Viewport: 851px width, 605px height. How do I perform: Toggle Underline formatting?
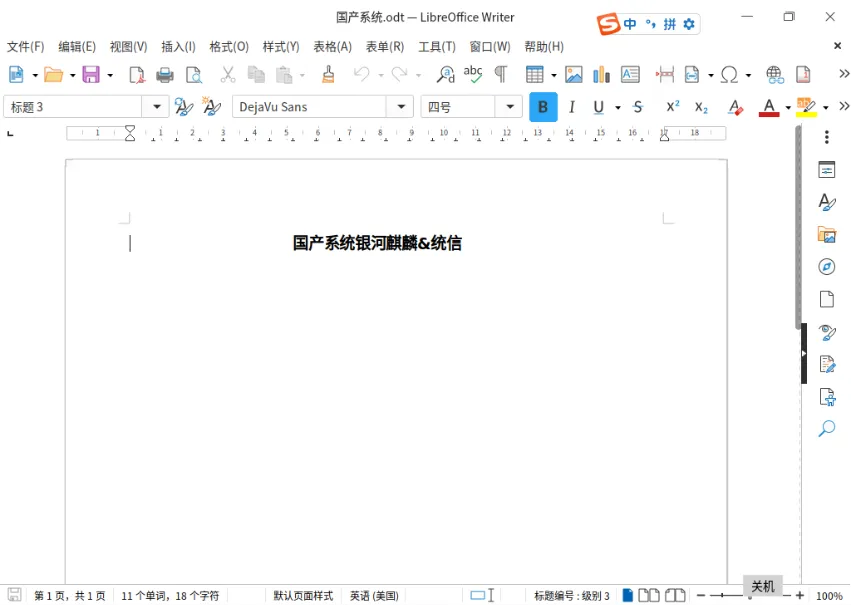(598, 107)
